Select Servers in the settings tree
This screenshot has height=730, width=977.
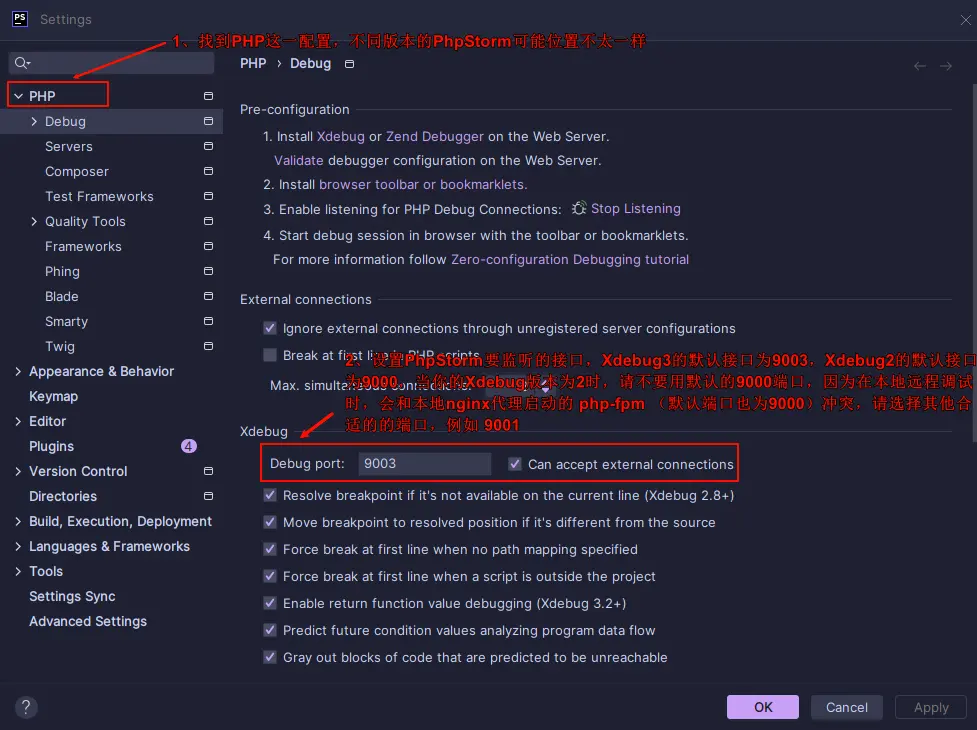tap(69, 146)
